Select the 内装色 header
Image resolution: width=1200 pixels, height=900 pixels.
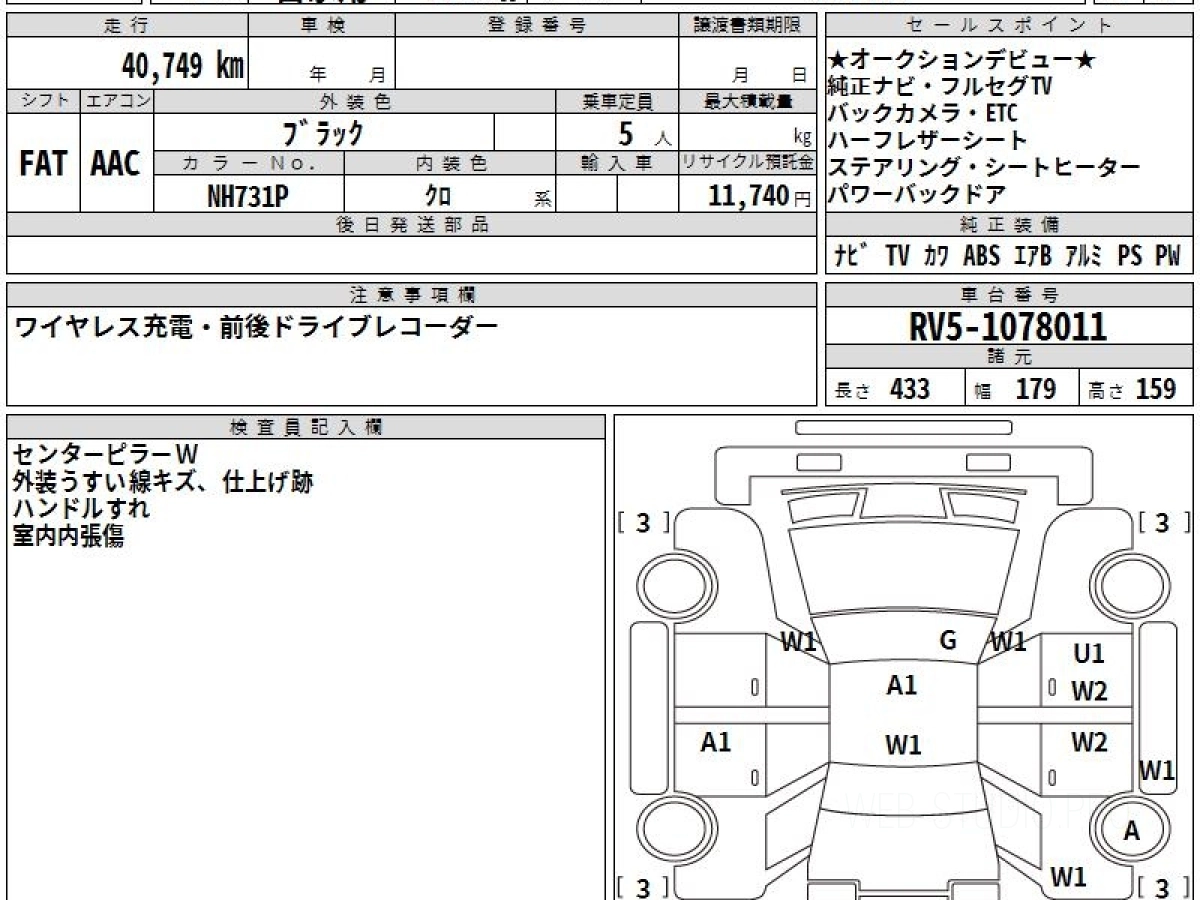point(450,163)
